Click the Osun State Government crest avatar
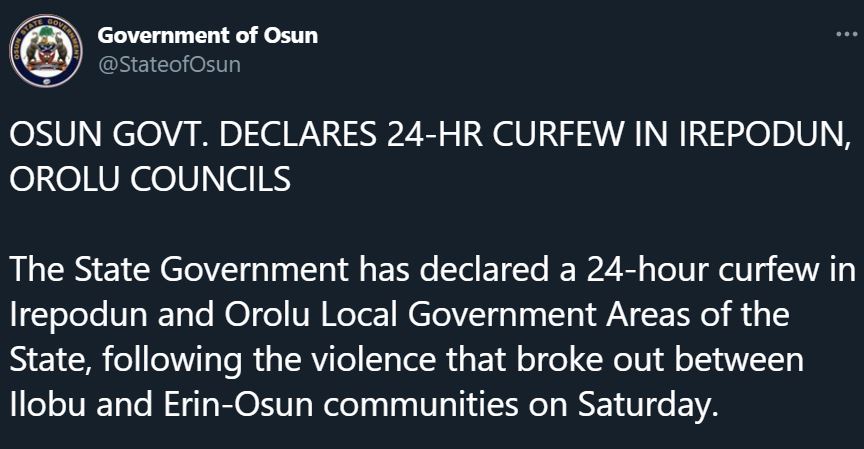 [46, 51]
